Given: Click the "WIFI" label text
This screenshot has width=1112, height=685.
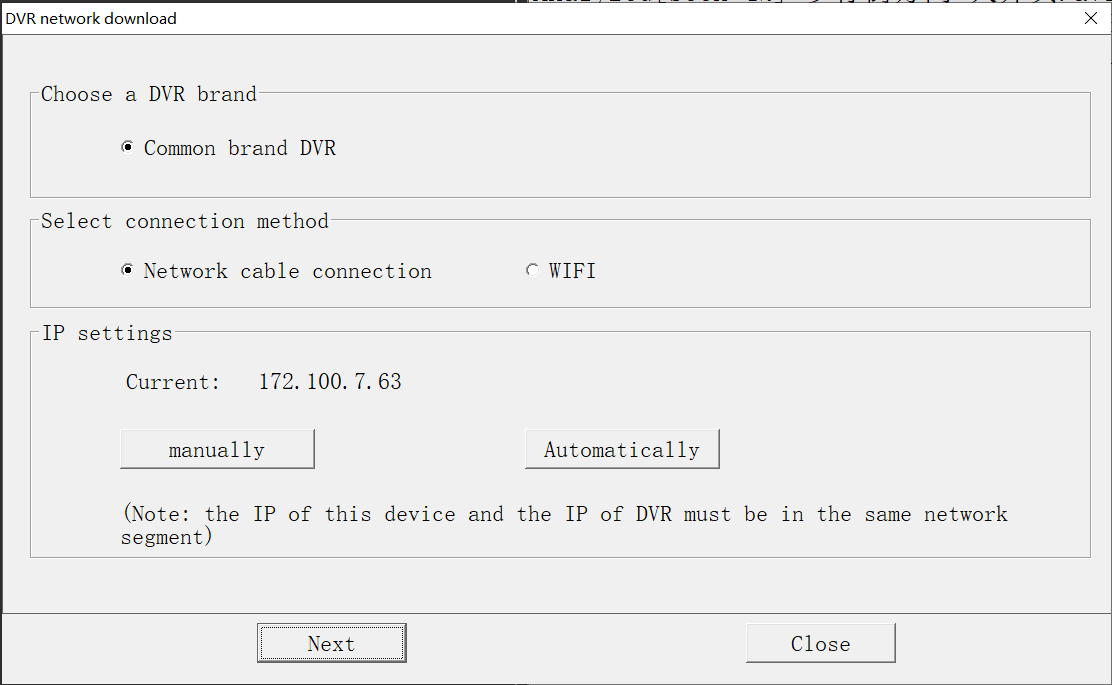Looking at the screenshot, I should [572, 271].
